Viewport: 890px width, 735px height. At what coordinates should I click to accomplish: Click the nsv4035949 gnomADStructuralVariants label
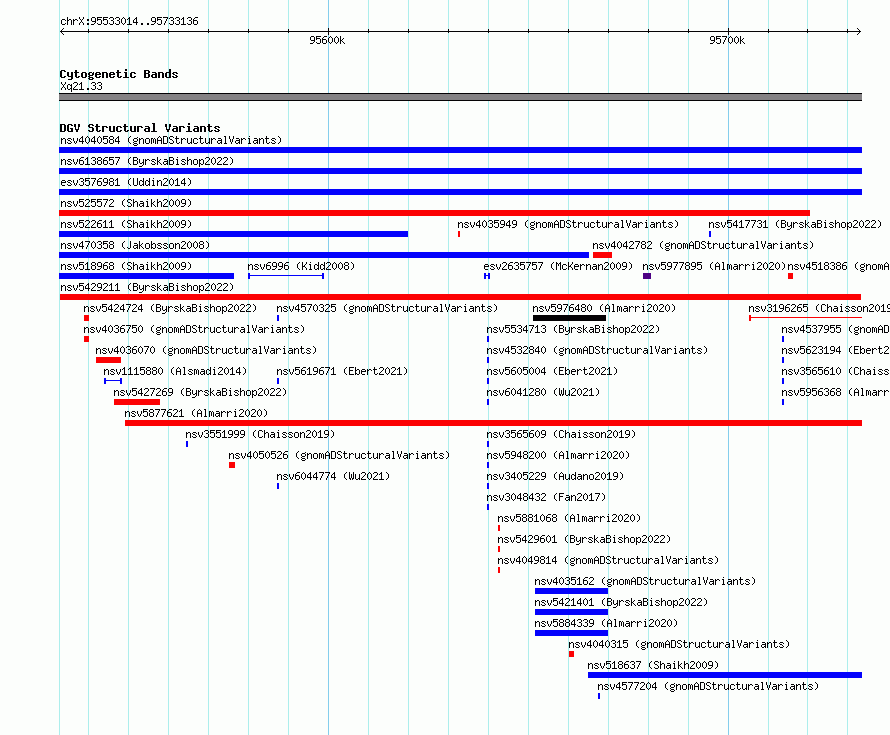pyautogui.click(x=568, y=224)
